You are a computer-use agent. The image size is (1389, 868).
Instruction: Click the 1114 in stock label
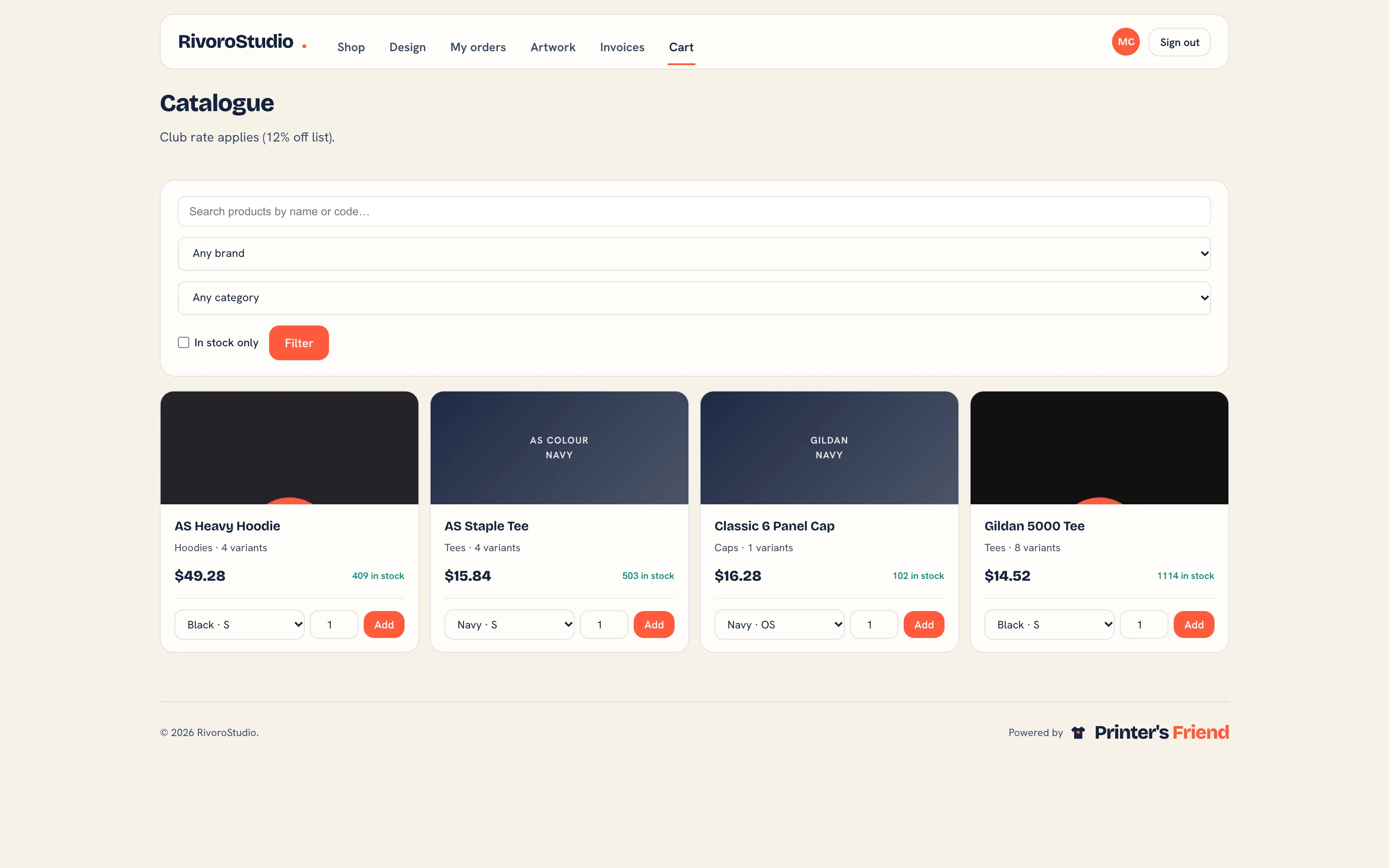1185,576
